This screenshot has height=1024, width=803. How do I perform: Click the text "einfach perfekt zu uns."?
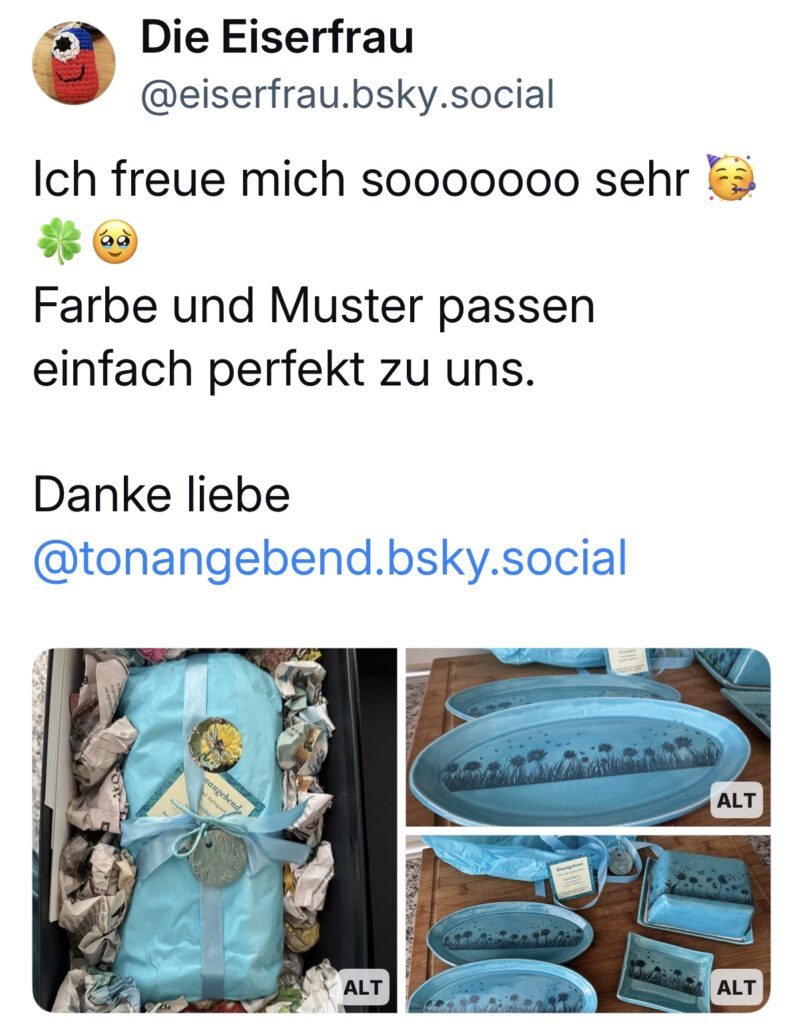point(284,370)
